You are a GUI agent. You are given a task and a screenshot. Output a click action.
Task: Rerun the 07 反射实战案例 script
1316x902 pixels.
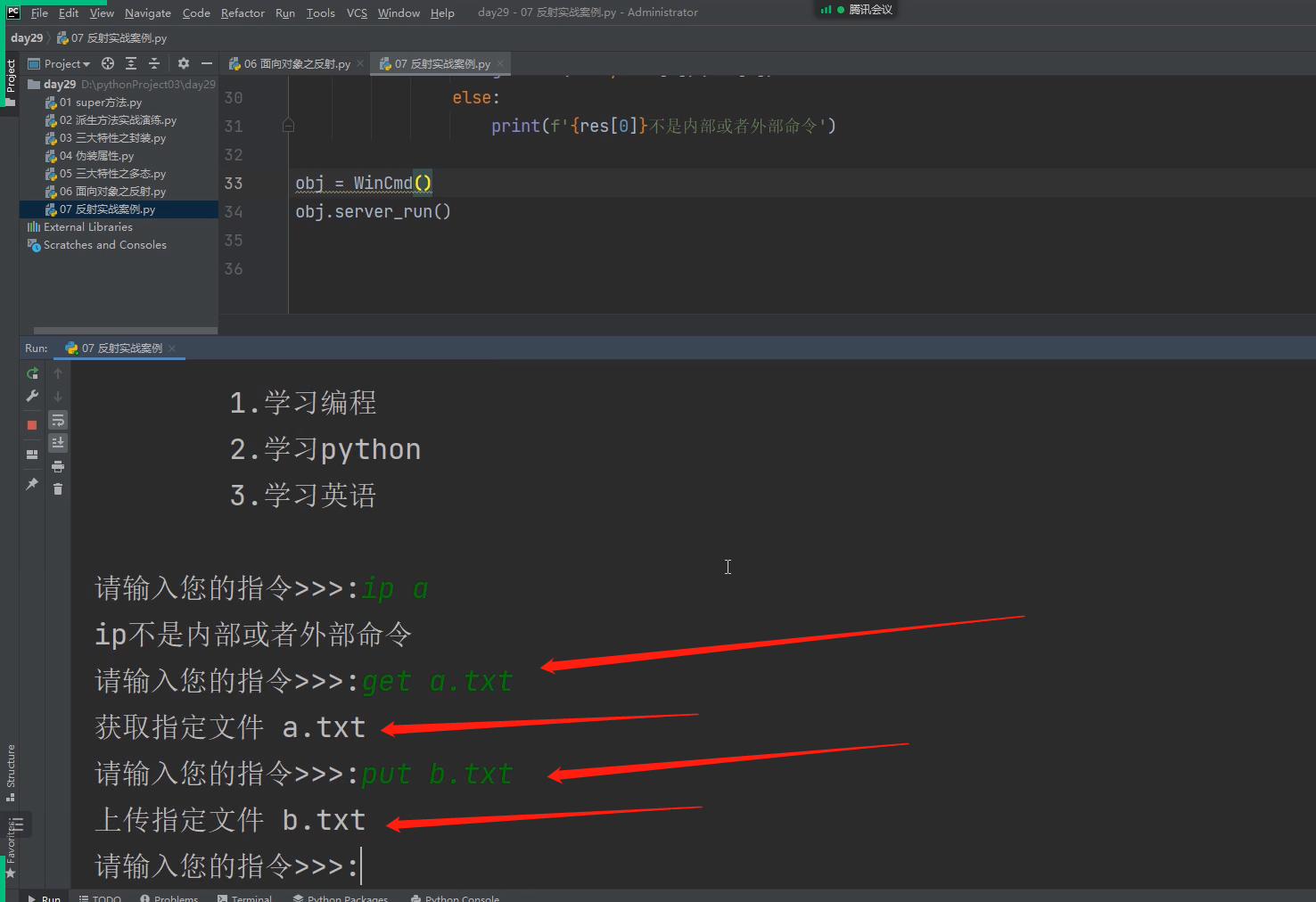pyautogui.click(x=32, y=373)
